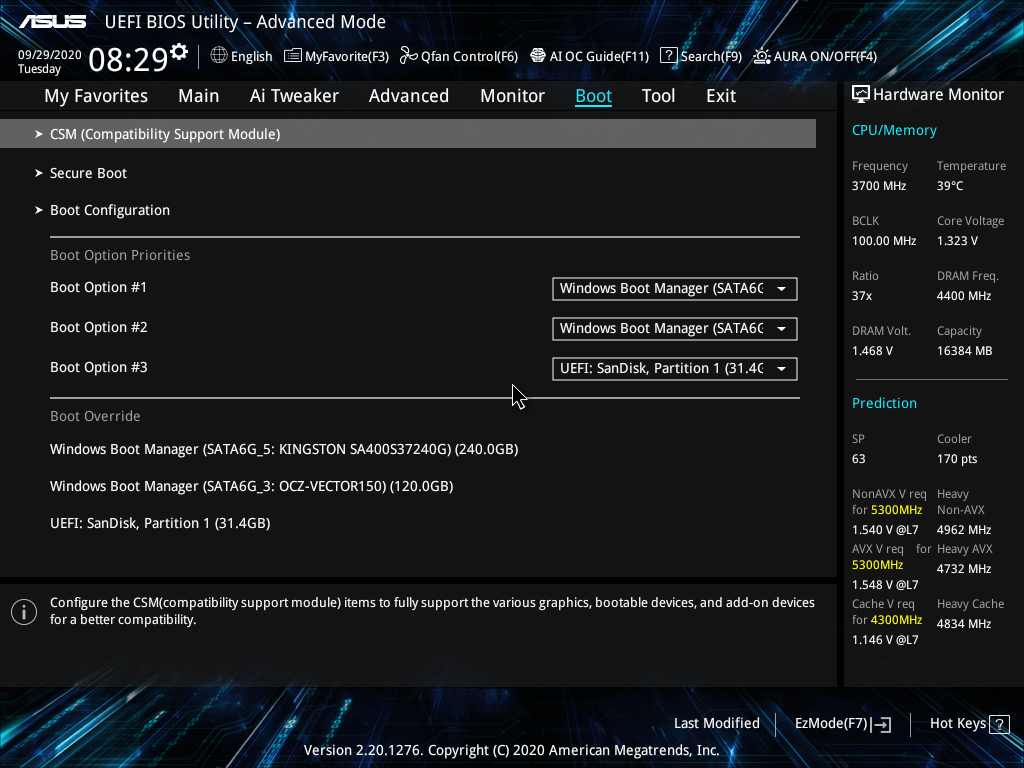Expand Secure Boot submenu arrow
Viewport: 1024px width, 768px height.
point(39,173)
